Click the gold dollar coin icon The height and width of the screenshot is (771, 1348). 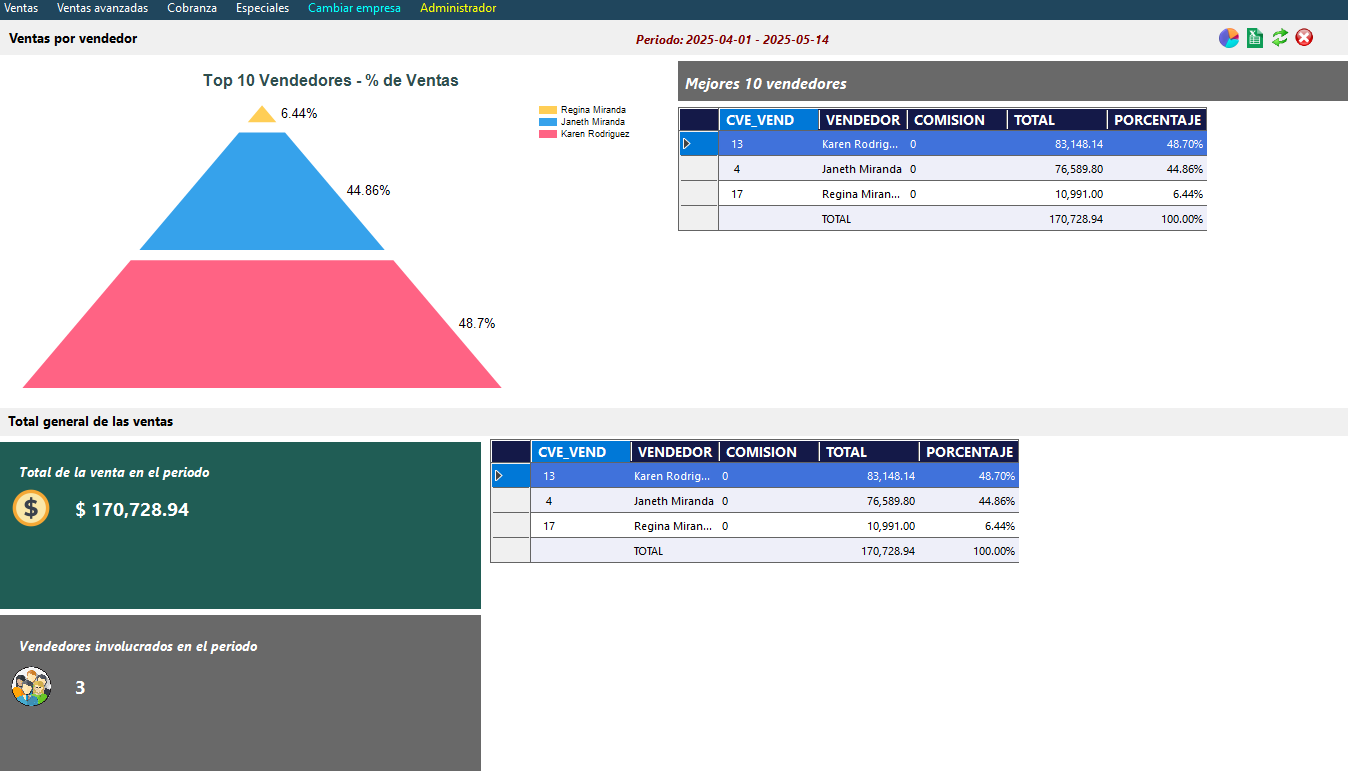pos(31,508)
